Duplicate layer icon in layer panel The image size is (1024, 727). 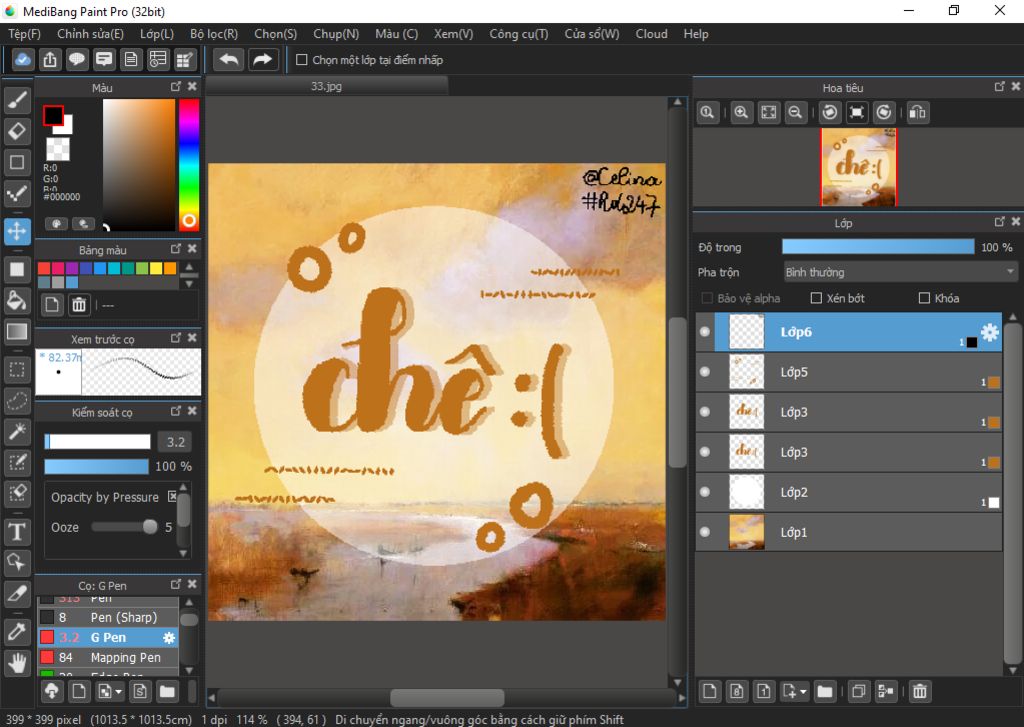click(x=859, y=691)
